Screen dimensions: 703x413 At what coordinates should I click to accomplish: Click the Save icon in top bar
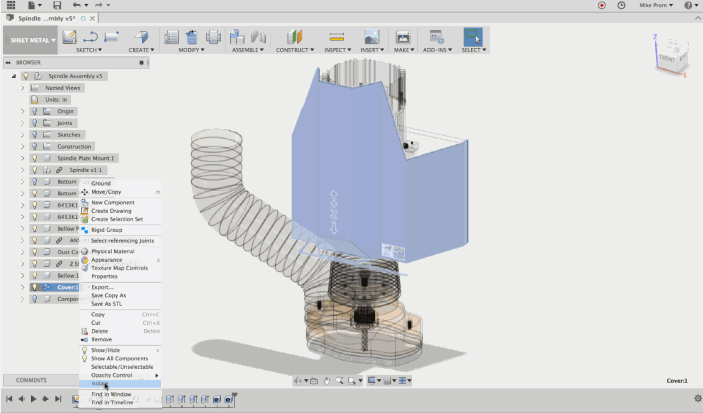click(57, 5)
